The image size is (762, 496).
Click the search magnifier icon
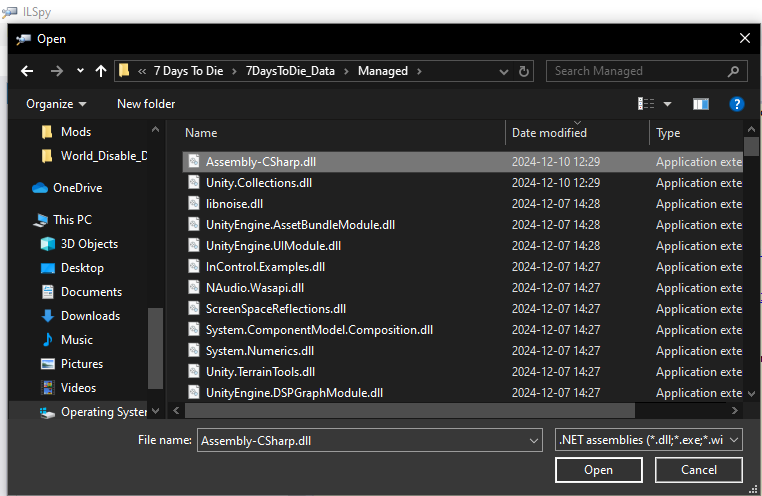733,71
